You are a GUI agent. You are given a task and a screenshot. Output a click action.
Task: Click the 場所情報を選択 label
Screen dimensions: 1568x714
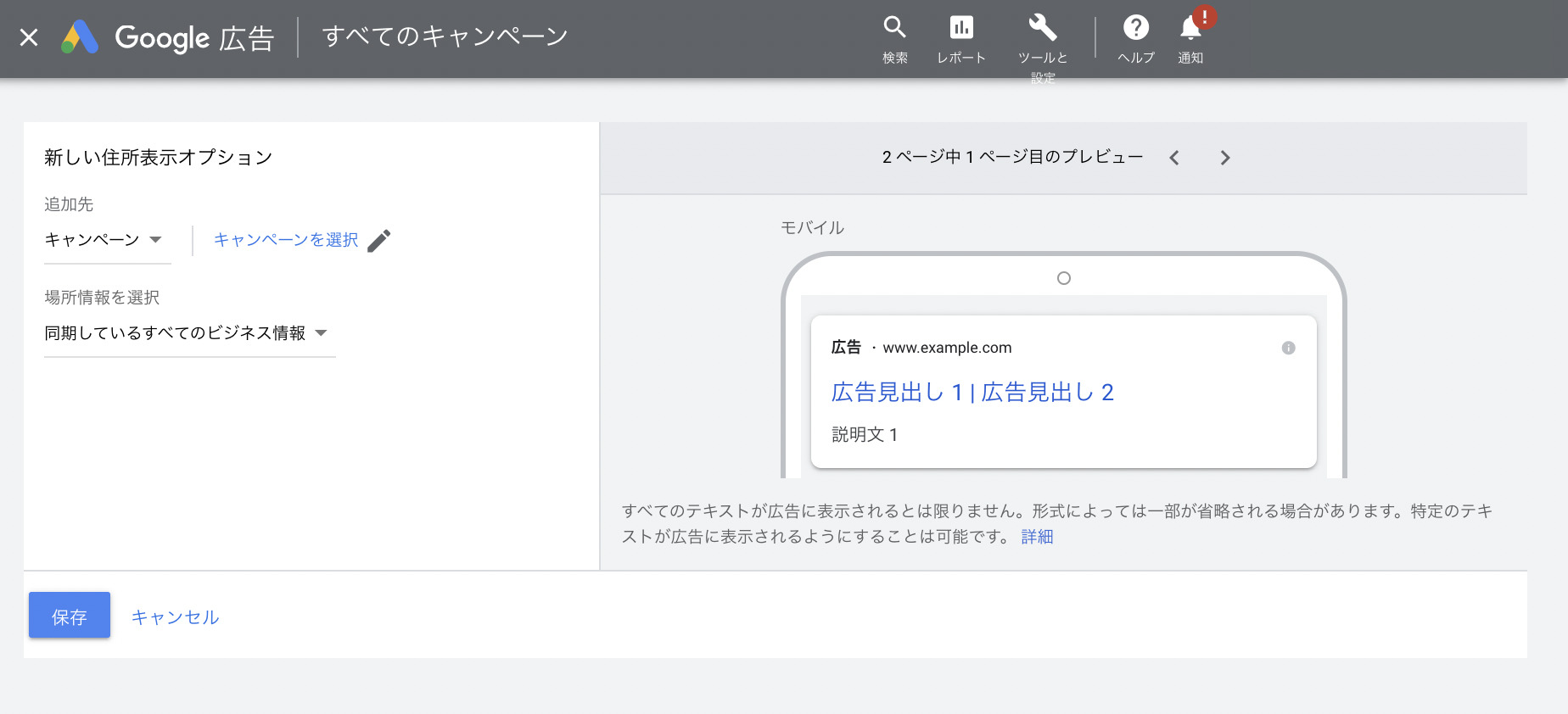click(x=102, y=298)
